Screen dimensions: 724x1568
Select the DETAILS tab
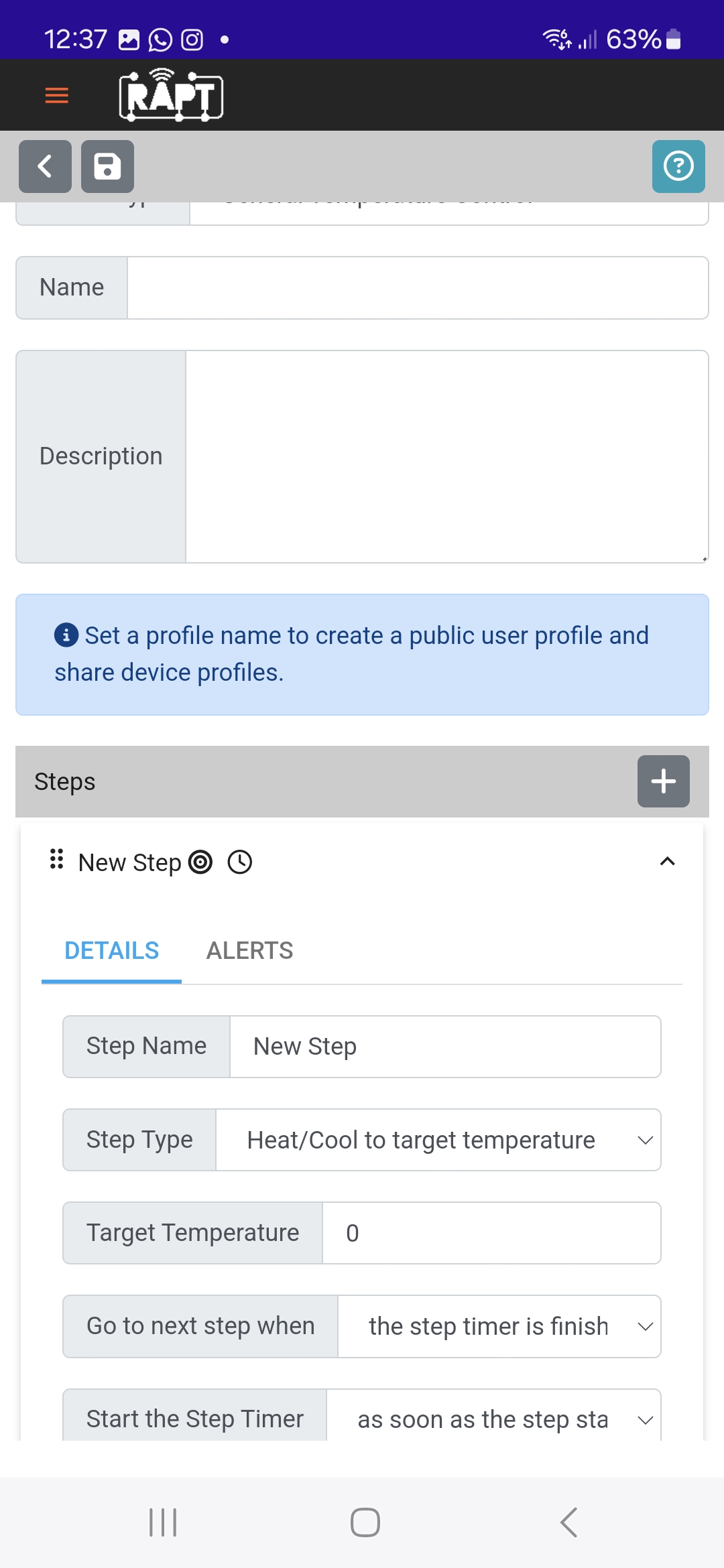(112, 951)
